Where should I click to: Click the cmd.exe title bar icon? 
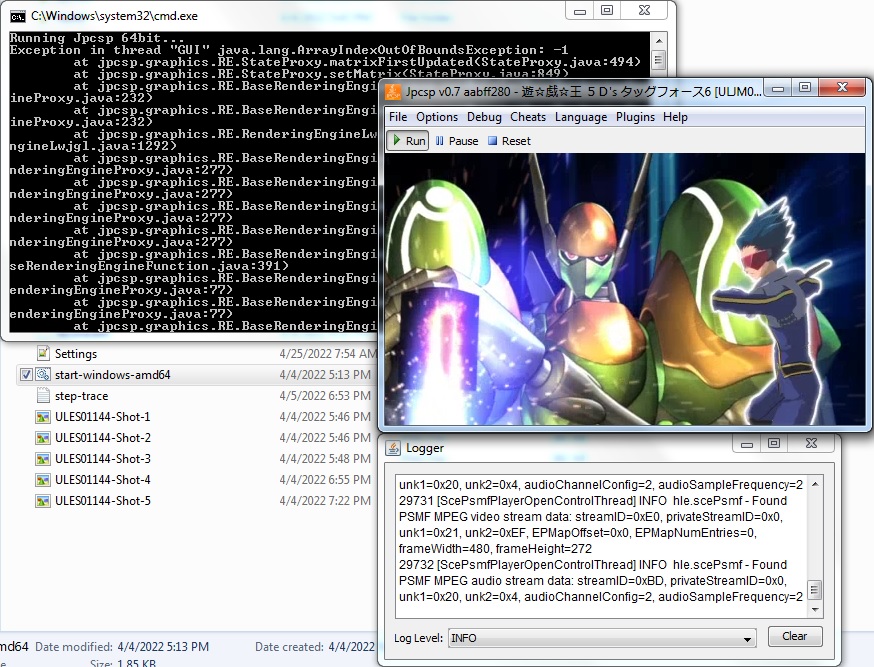[x=17, y=16]
